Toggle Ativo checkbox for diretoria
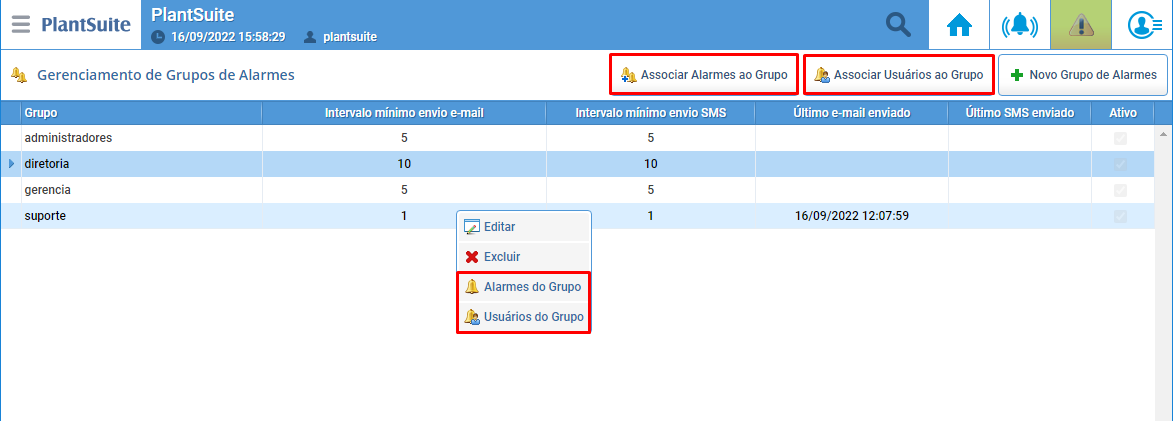1173x421 pixels. 1120,164
